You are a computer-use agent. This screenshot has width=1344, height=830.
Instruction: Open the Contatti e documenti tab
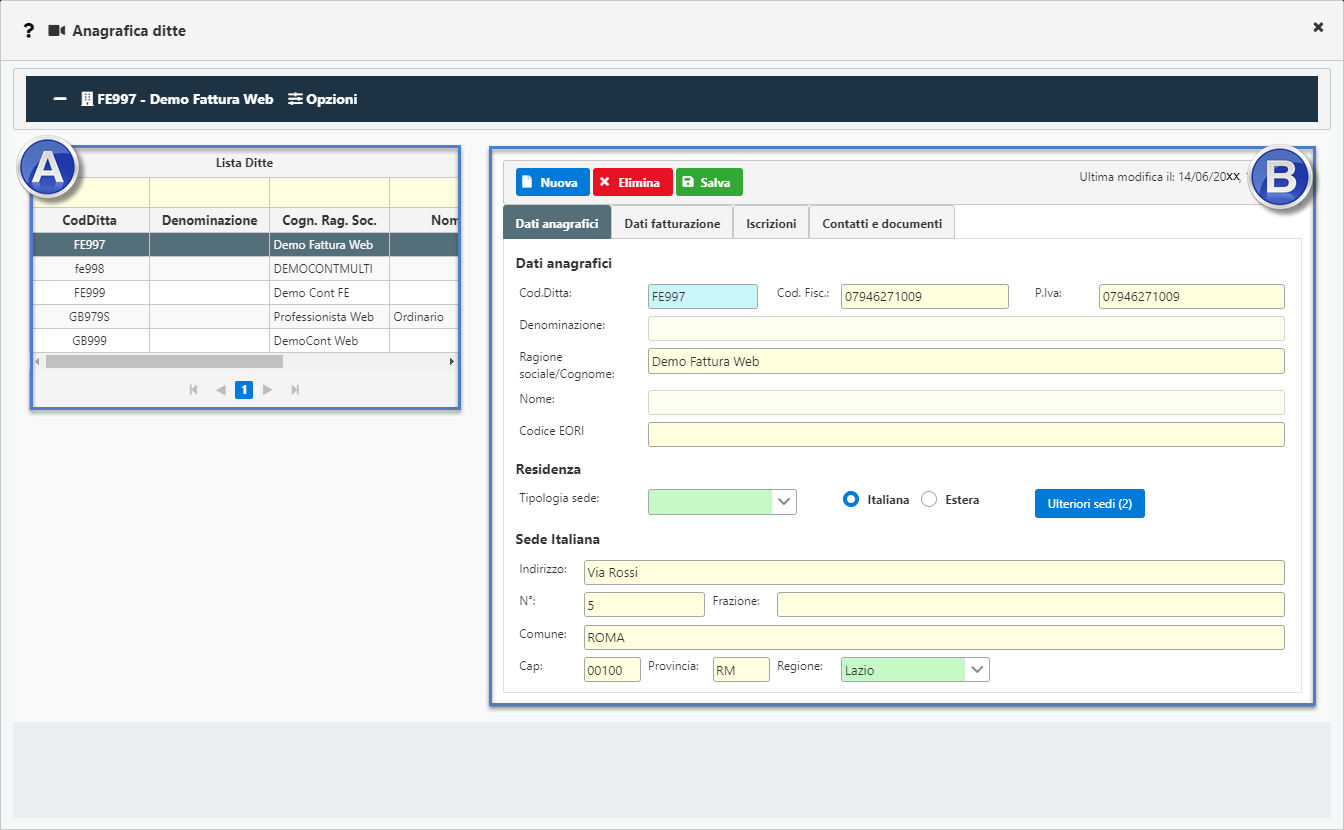point(881,223)
